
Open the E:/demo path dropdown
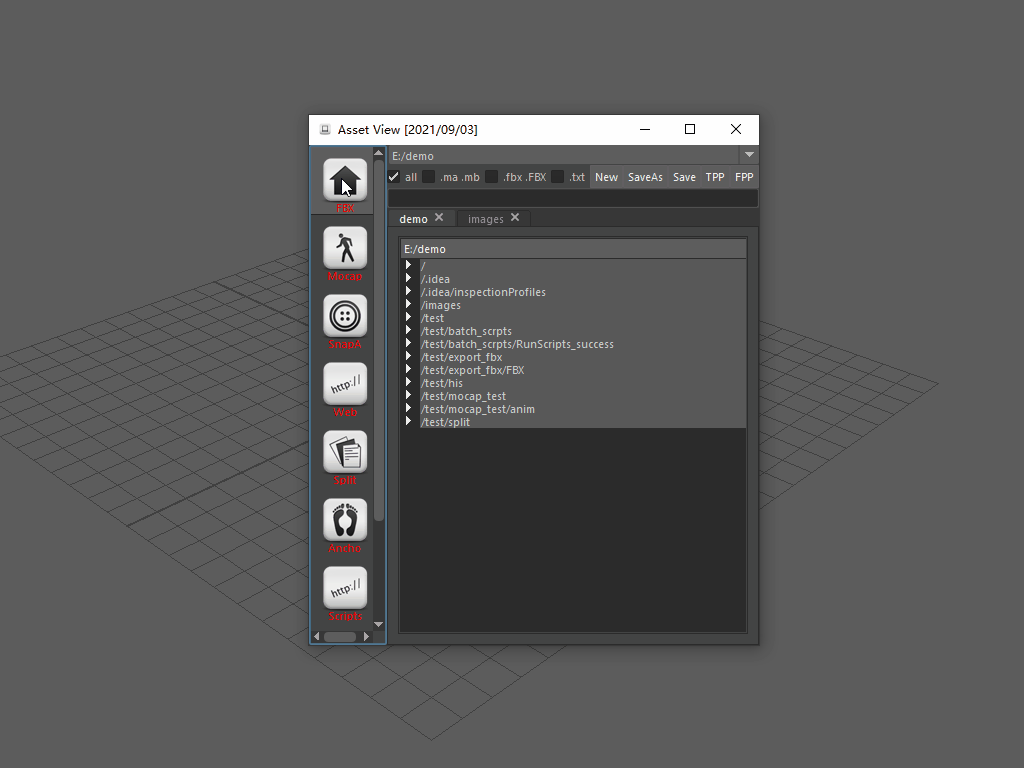point(749,155)
